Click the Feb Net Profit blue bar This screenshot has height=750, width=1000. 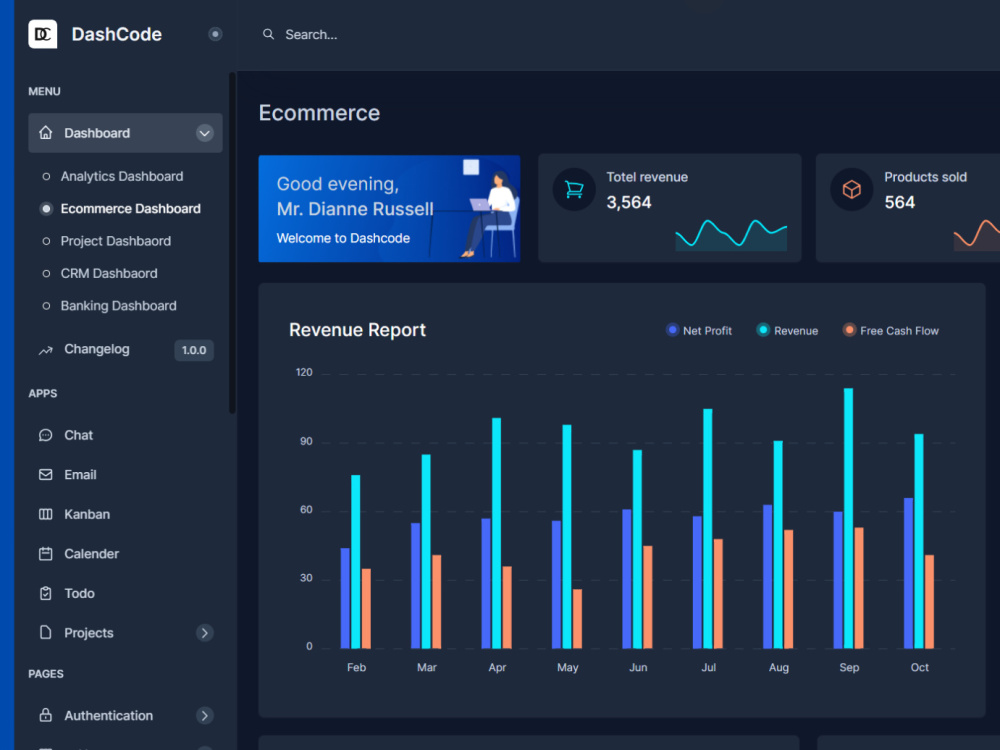(x=345, y=598)
